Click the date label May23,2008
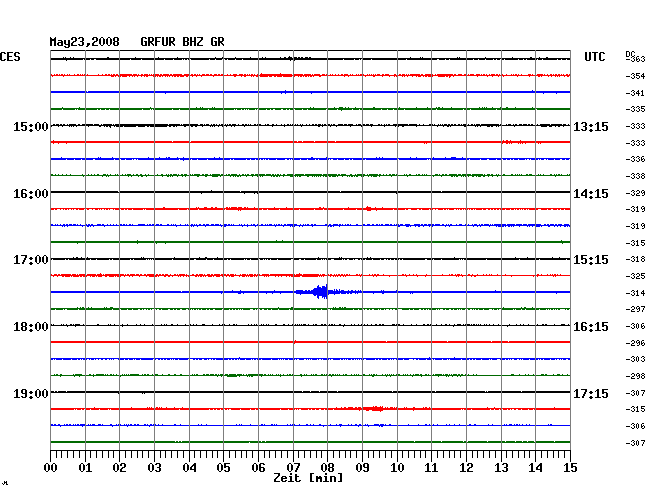This screenshot has height=494, width=650. click(x=85, y=42)
